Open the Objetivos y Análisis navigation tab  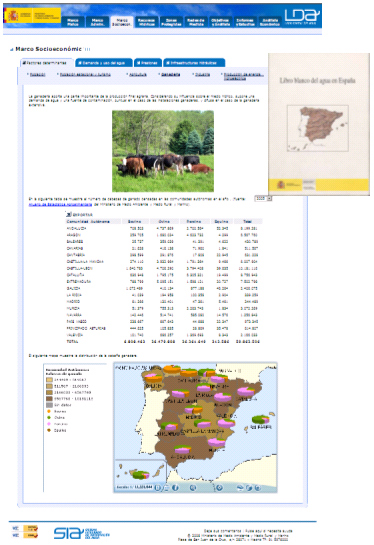[220, 22]
